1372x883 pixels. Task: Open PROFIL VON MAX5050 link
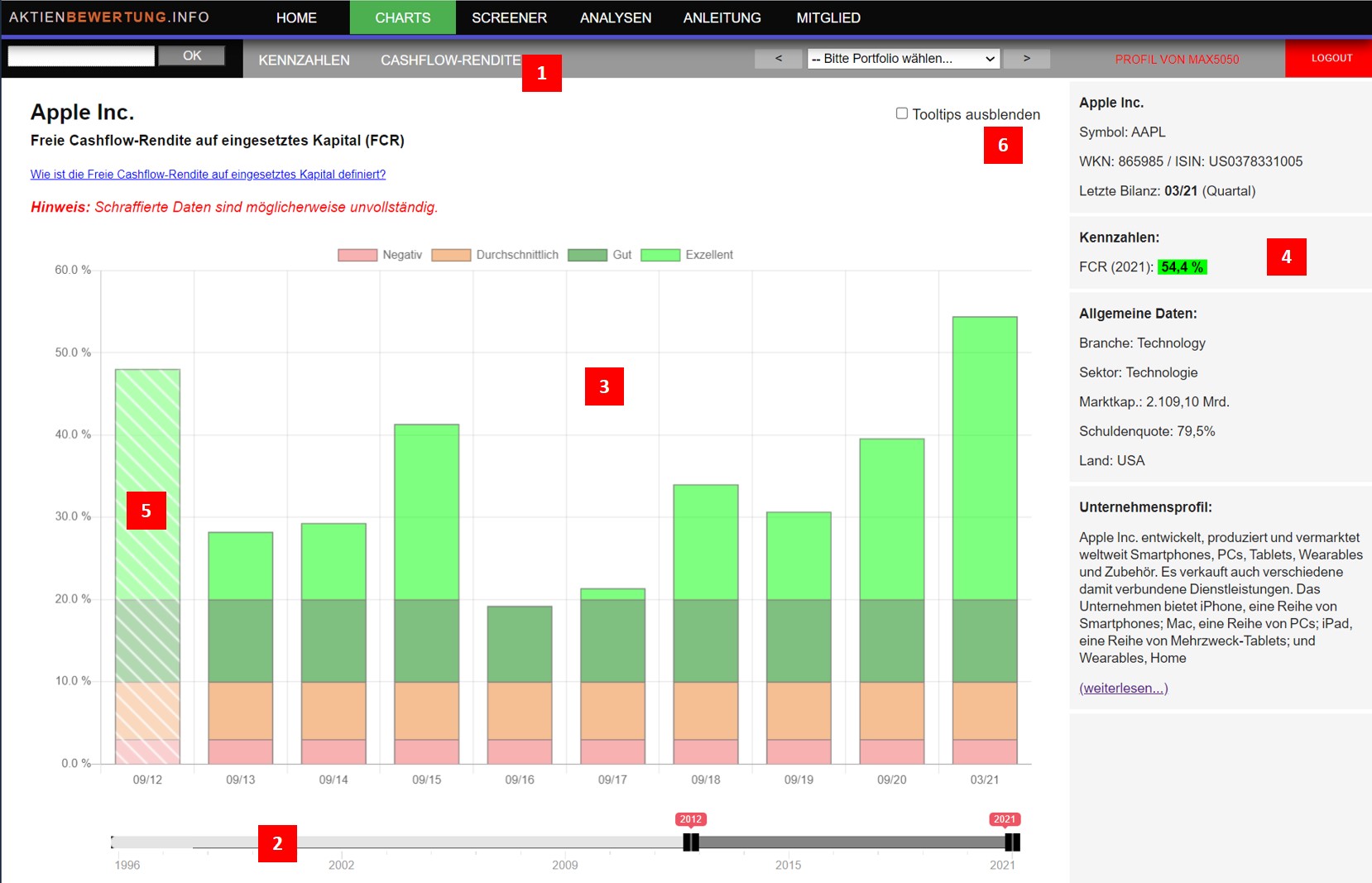click(1177, 59)
